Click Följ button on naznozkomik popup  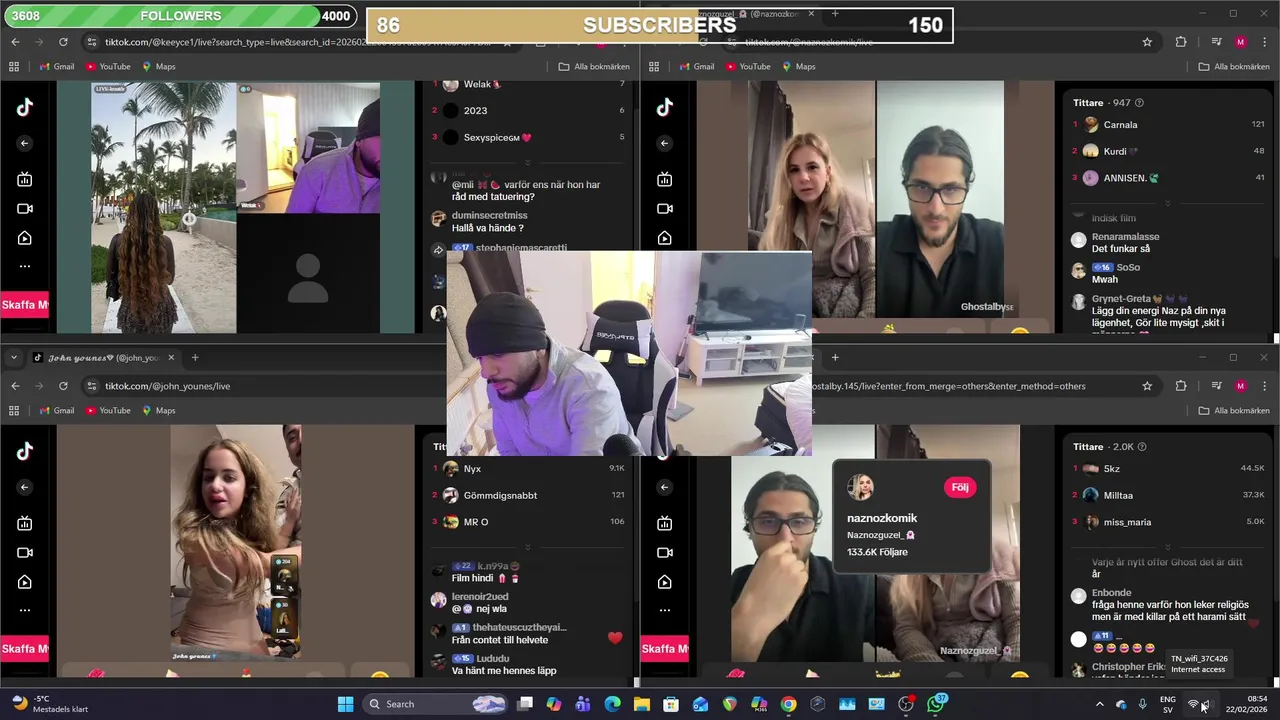pyautogui.click(x=960, y=487)
